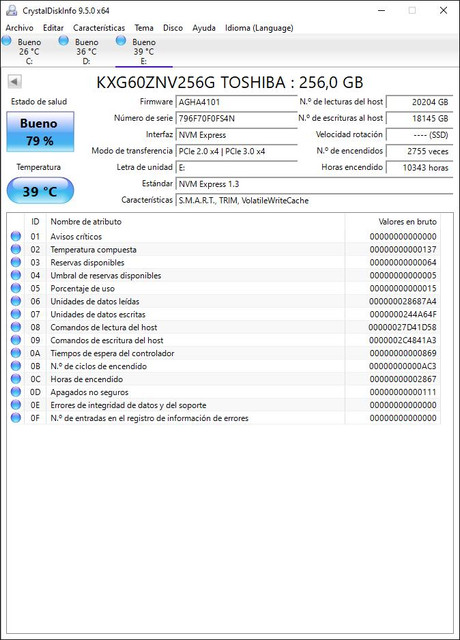Click status orb for Errores de integridad de datos
Screen dimensions: 460x640
16,405
